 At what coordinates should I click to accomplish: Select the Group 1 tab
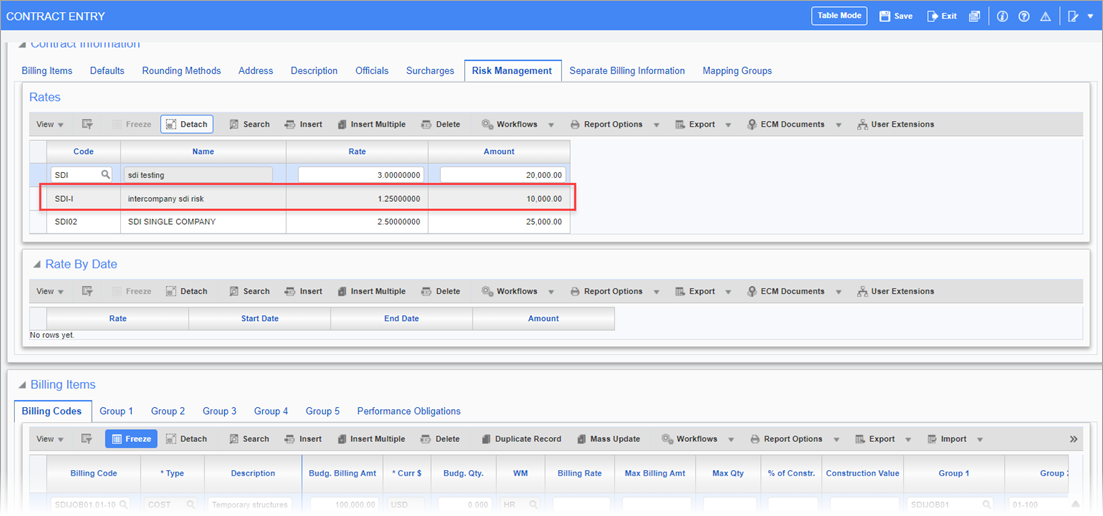116,411
